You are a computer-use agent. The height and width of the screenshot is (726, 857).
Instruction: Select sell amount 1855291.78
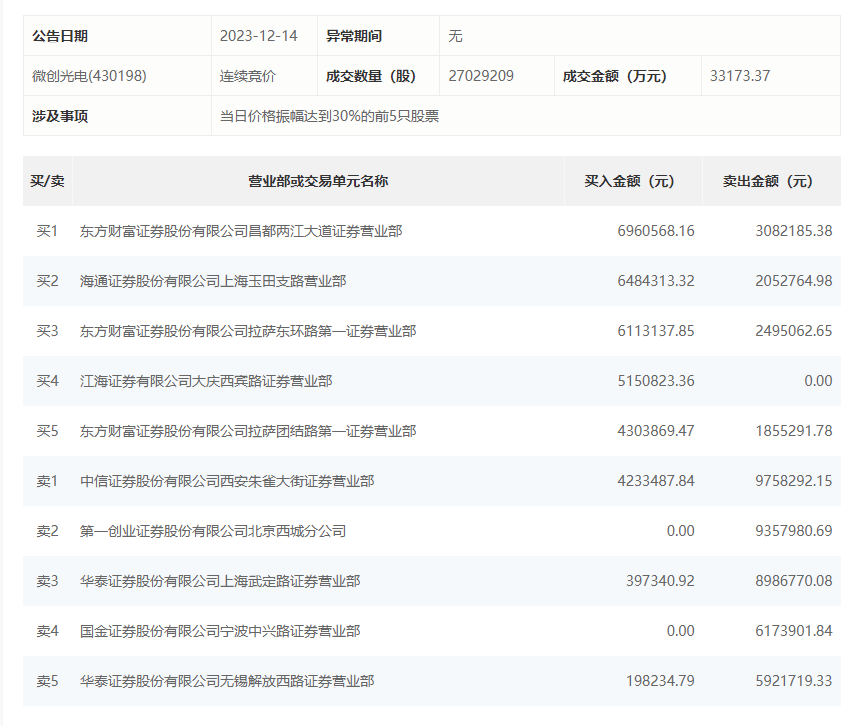pyautogui.click(x=794, y=431)
